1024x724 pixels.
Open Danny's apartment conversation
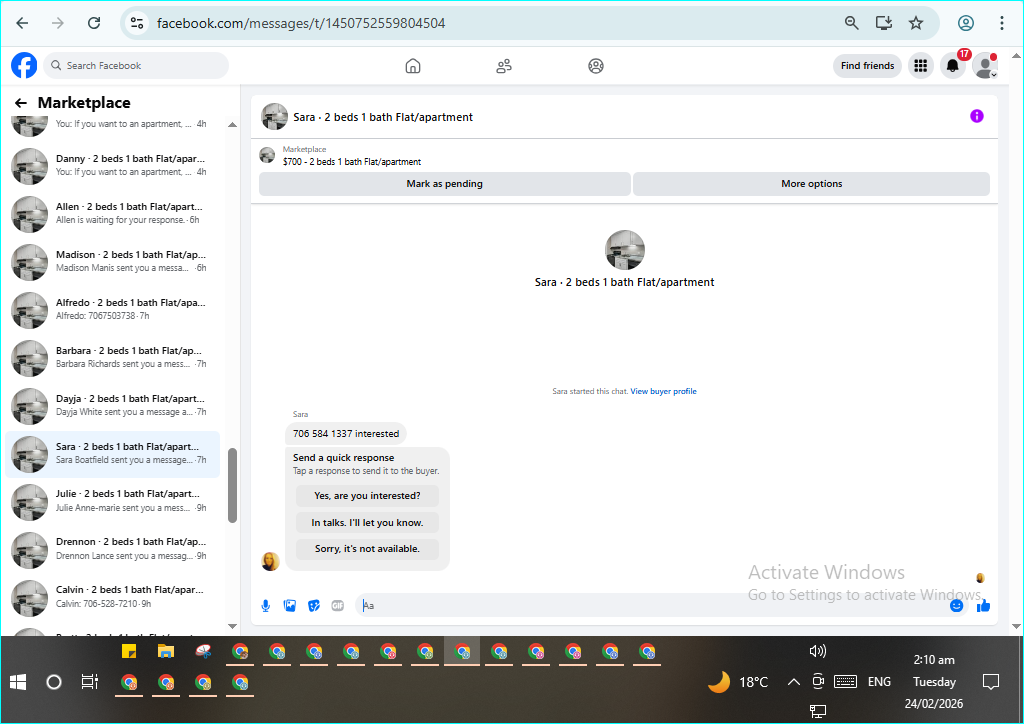pos(112,165)
